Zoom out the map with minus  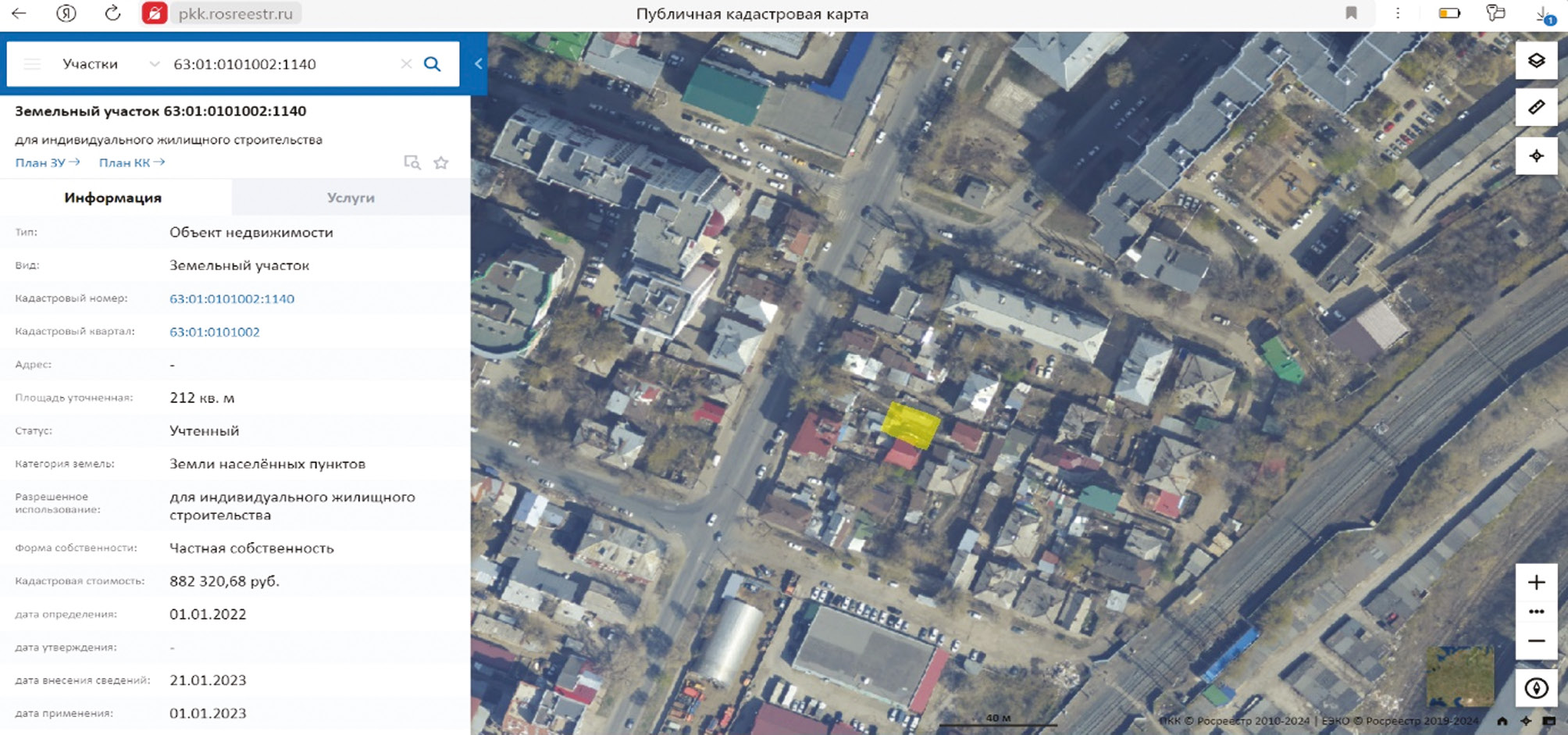(x=1536, y=641)
